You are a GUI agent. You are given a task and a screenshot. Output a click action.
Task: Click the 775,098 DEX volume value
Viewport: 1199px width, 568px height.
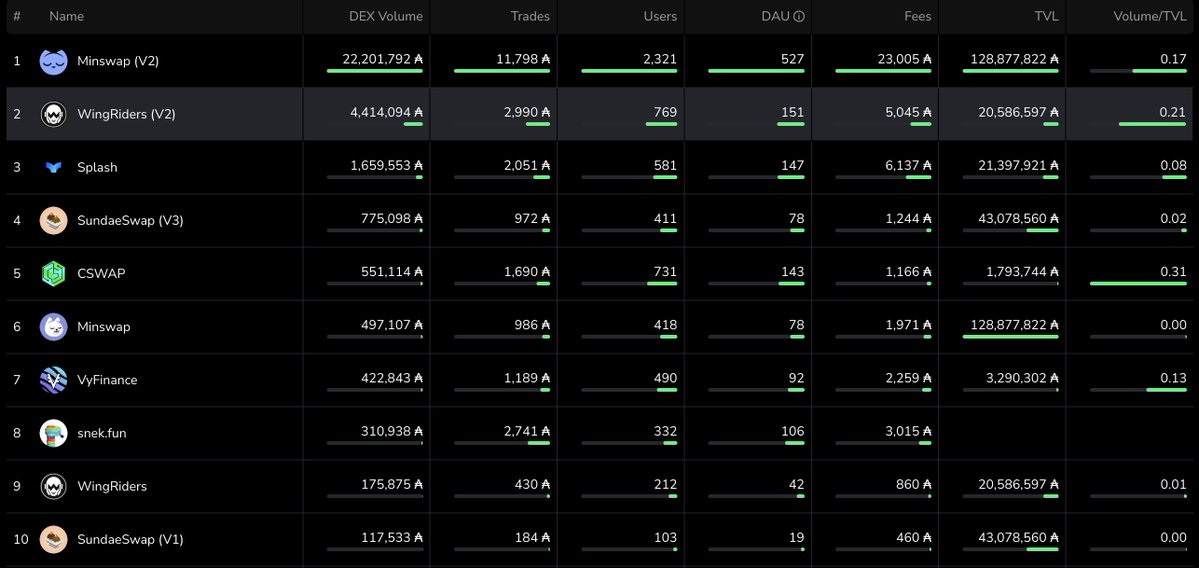[392, 218]
